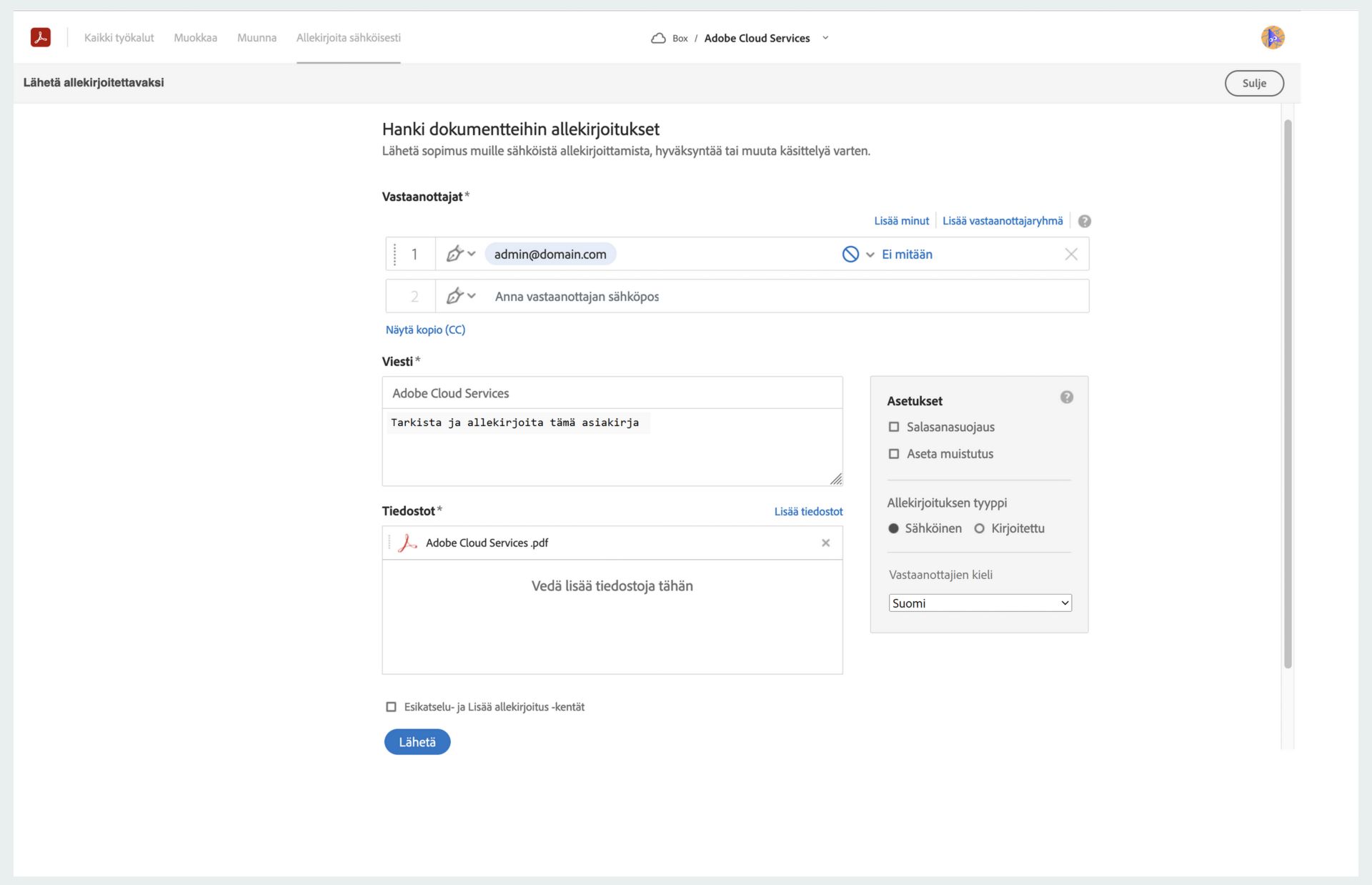
Task: Check Esikatselu- ja Lisää allekirjoitus -kentät
Action: point(391,707)
